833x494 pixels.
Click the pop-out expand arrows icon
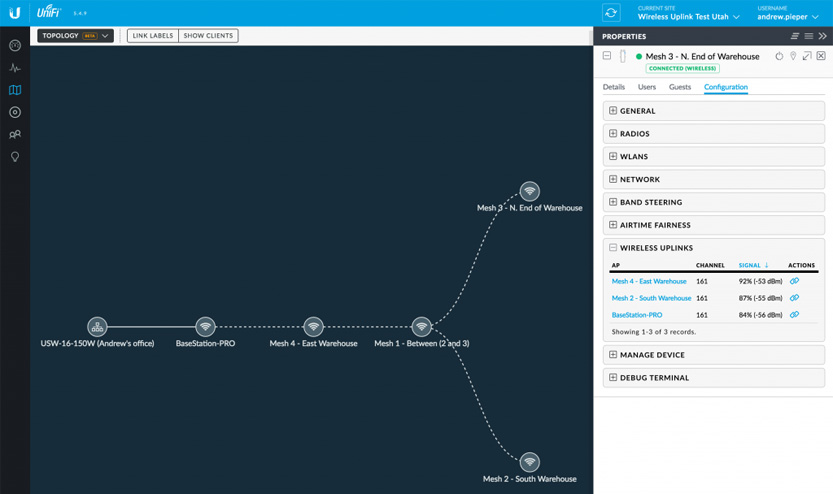click(x=807, y=56)
